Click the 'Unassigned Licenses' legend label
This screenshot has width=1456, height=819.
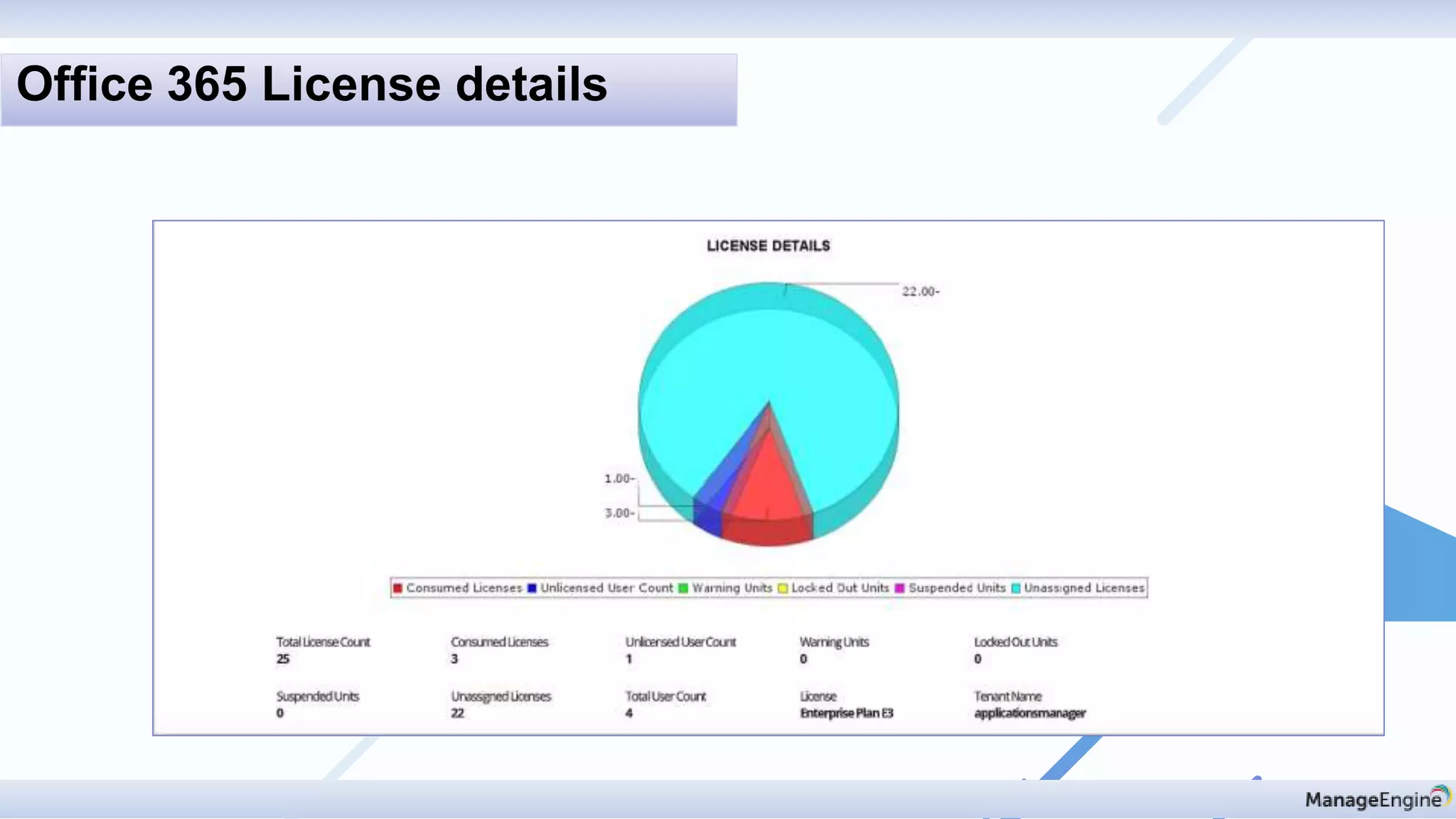pos(1084,588)
